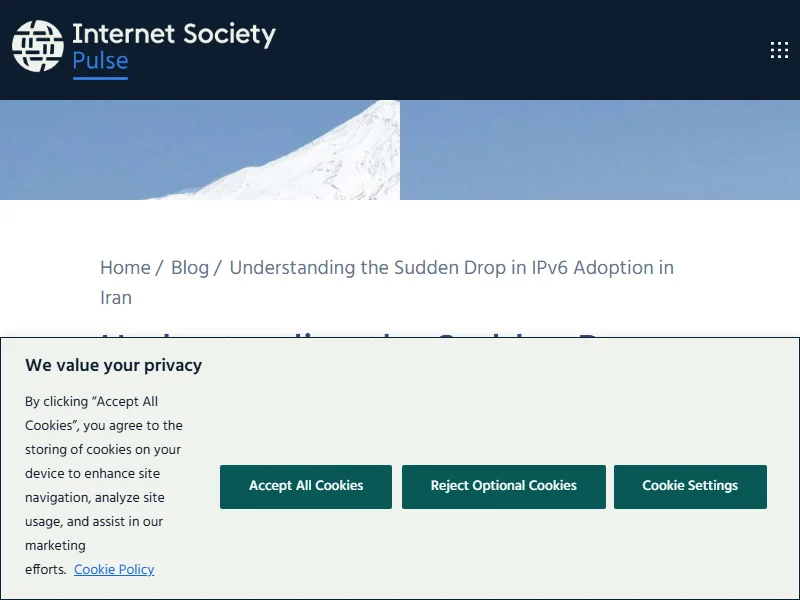The image size is (800, 600).
Task: Click the "We value your privacy" heading
Action: click(x=114, y=365)
